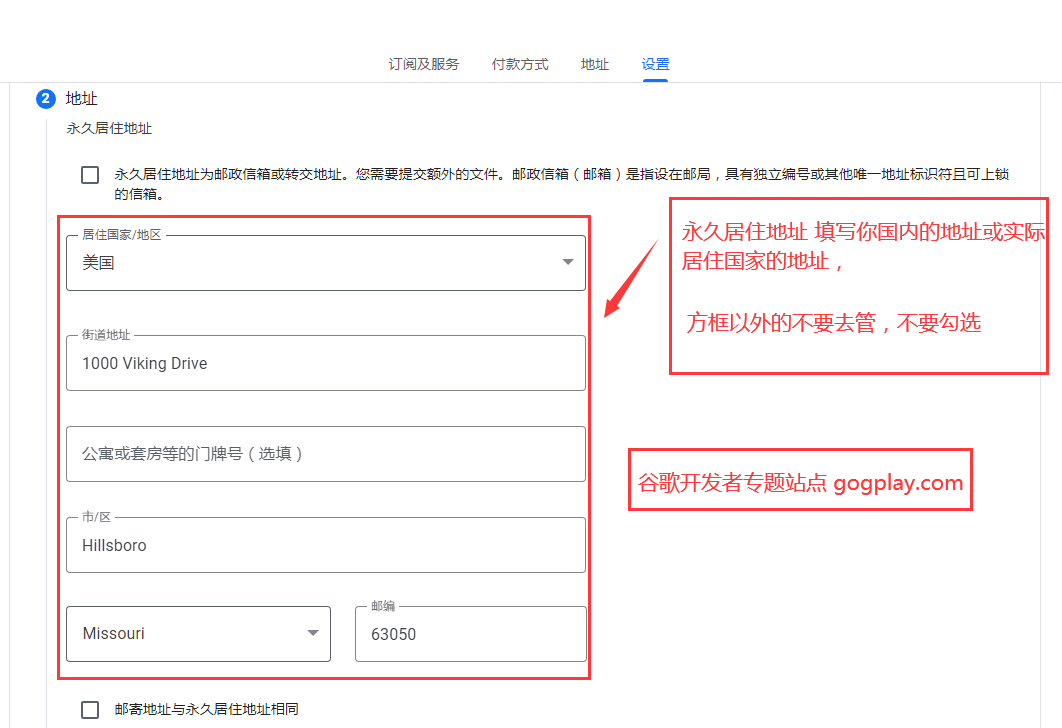Click the 永久居住地址 subheading text
Image resolution: width=1062 pixels, height=728 pixels.
[x=109, y=129]
